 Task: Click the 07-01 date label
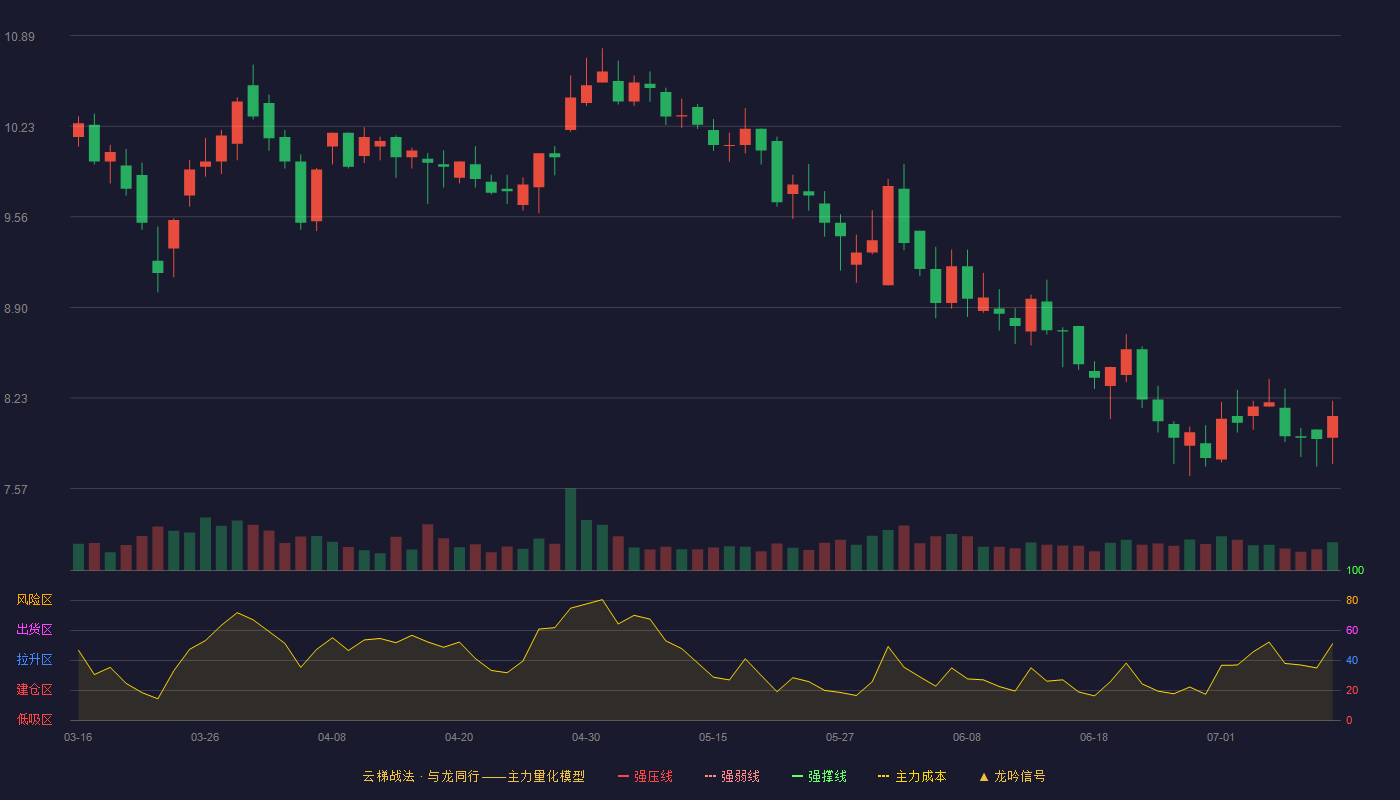tap(1221, 737)
